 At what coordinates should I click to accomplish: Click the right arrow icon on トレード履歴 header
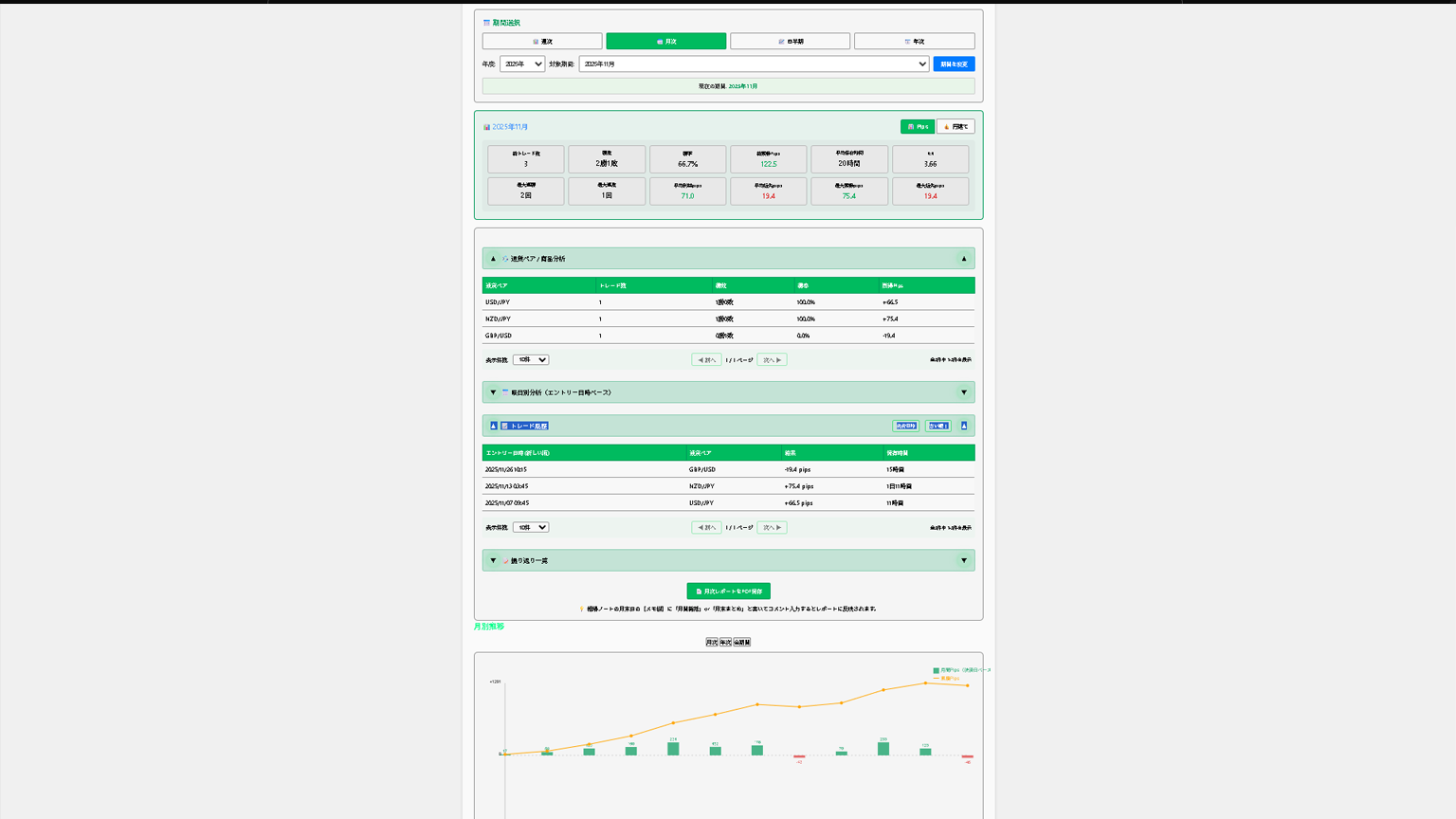click(x=964, y=426)
